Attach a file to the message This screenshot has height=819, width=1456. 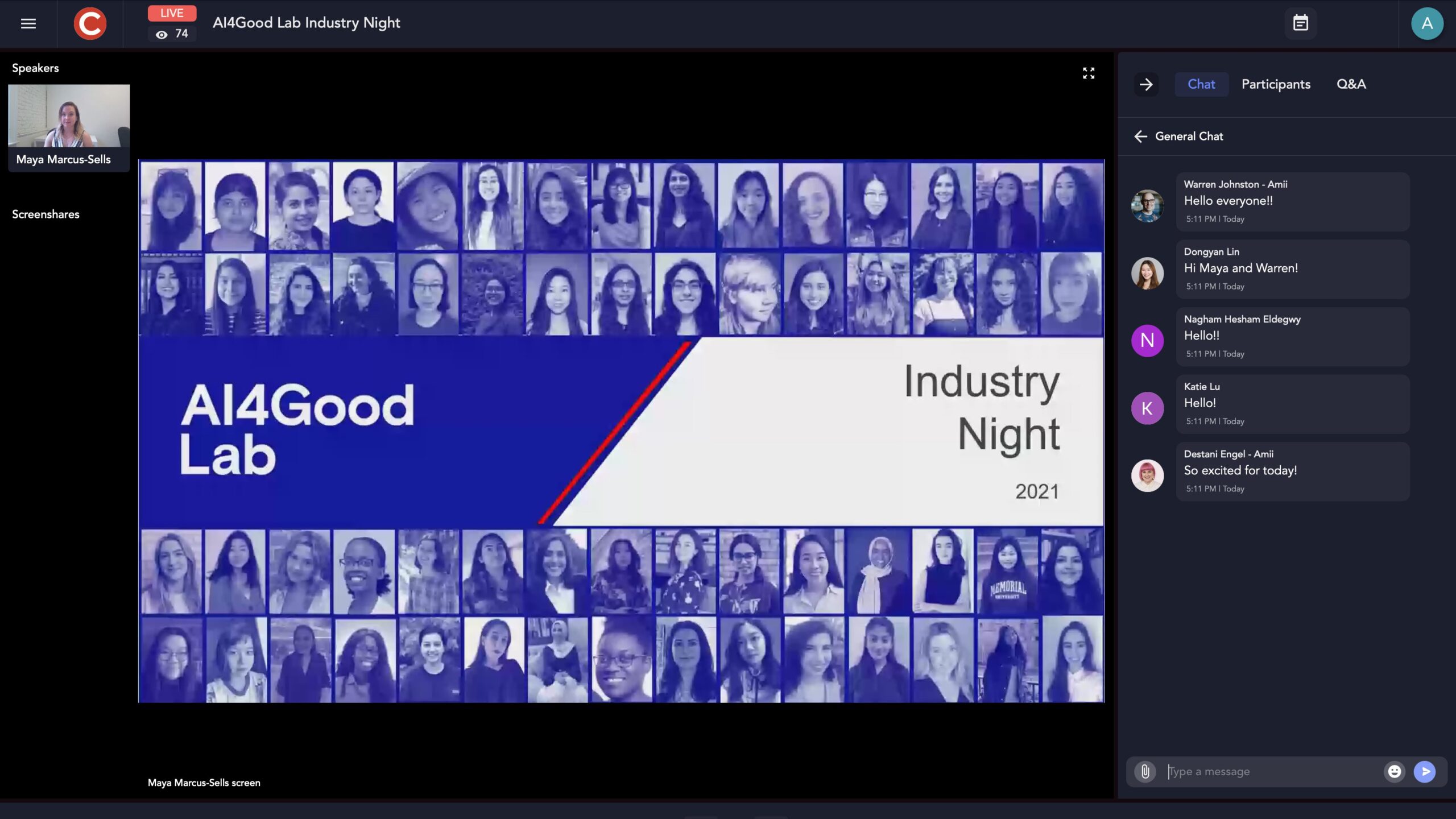tap(1145, 771)
